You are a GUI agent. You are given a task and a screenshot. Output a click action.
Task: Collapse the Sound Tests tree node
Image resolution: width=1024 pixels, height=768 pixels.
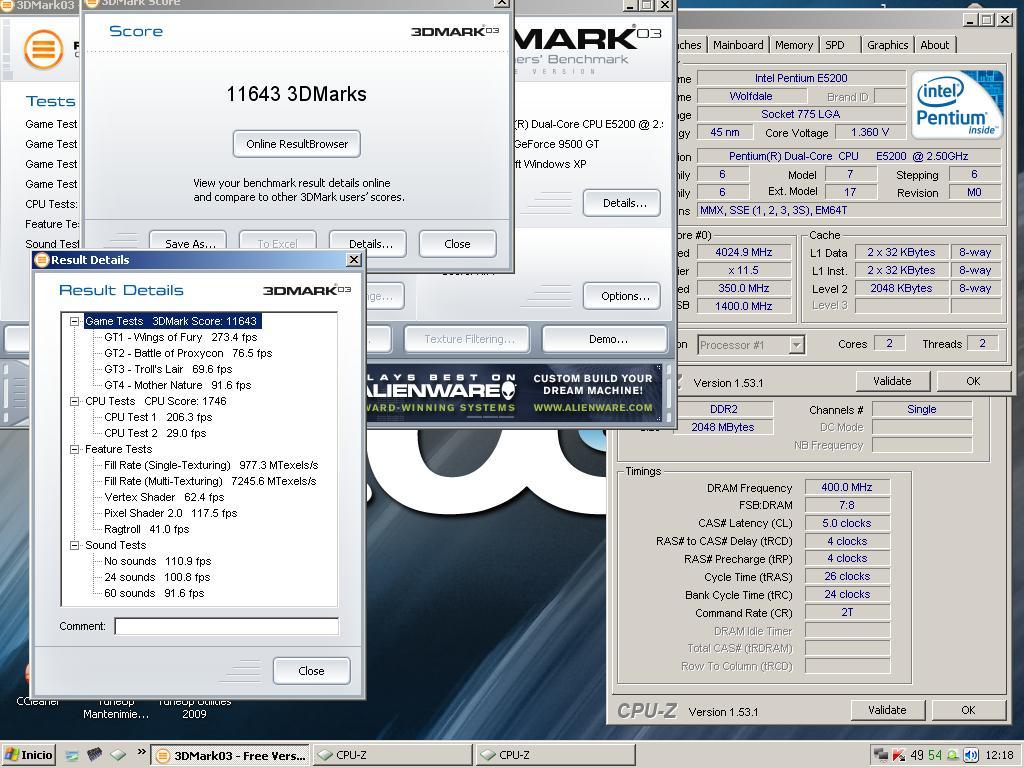[x=74, y=545]
